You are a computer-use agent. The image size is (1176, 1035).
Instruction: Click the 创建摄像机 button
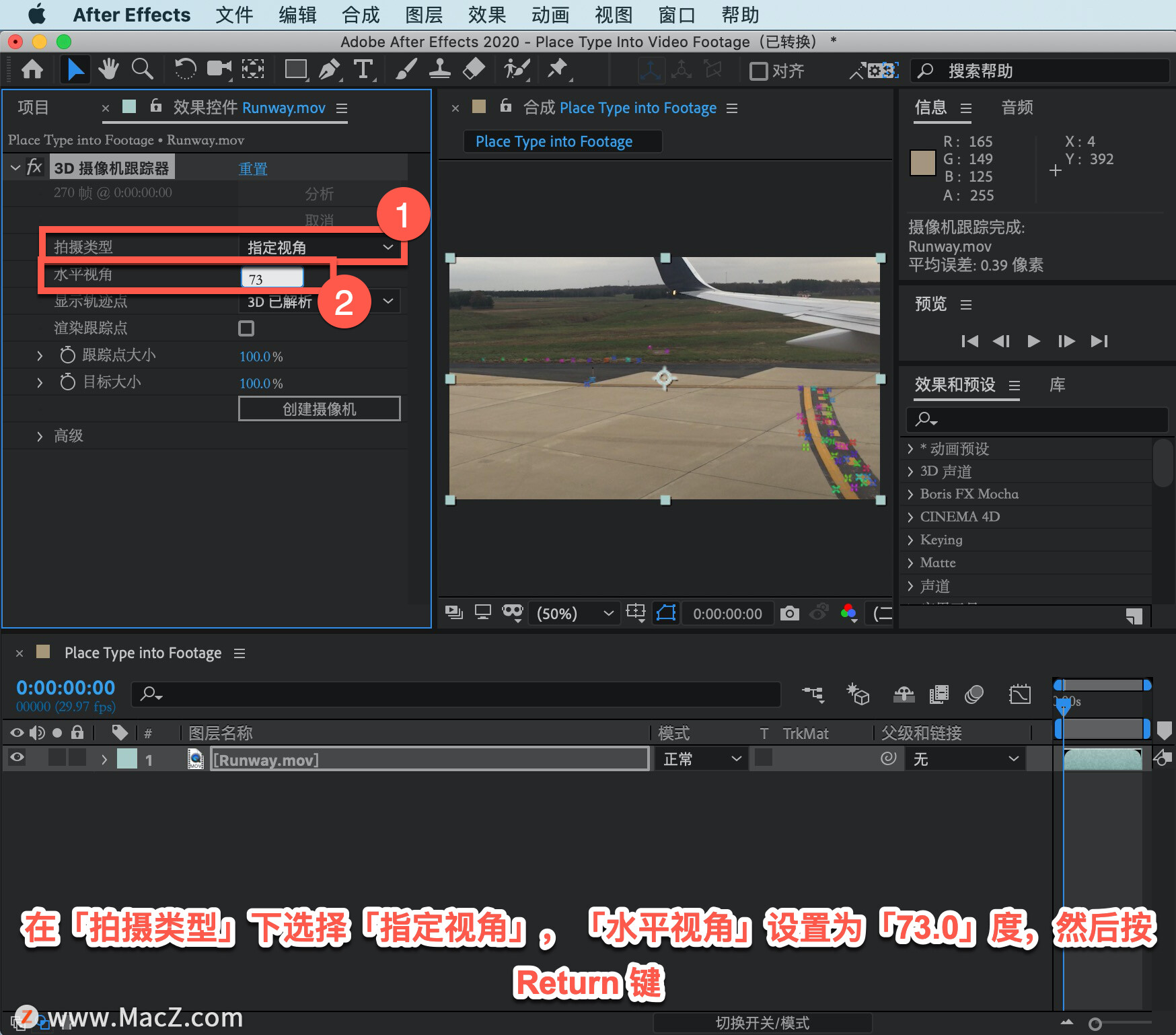pos(320,408)
